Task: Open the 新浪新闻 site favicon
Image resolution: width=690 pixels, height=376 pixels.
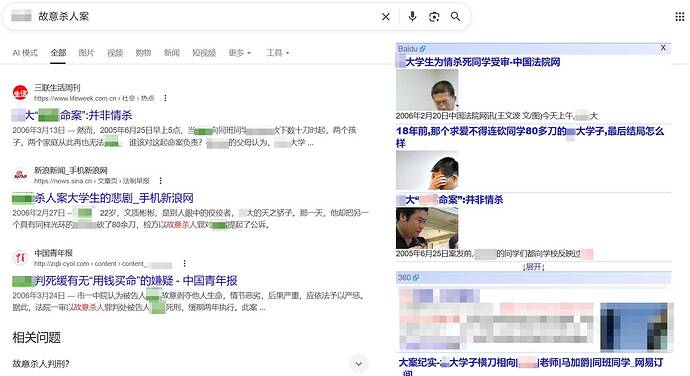Action: pyautogui.click(x=20, y=175)
